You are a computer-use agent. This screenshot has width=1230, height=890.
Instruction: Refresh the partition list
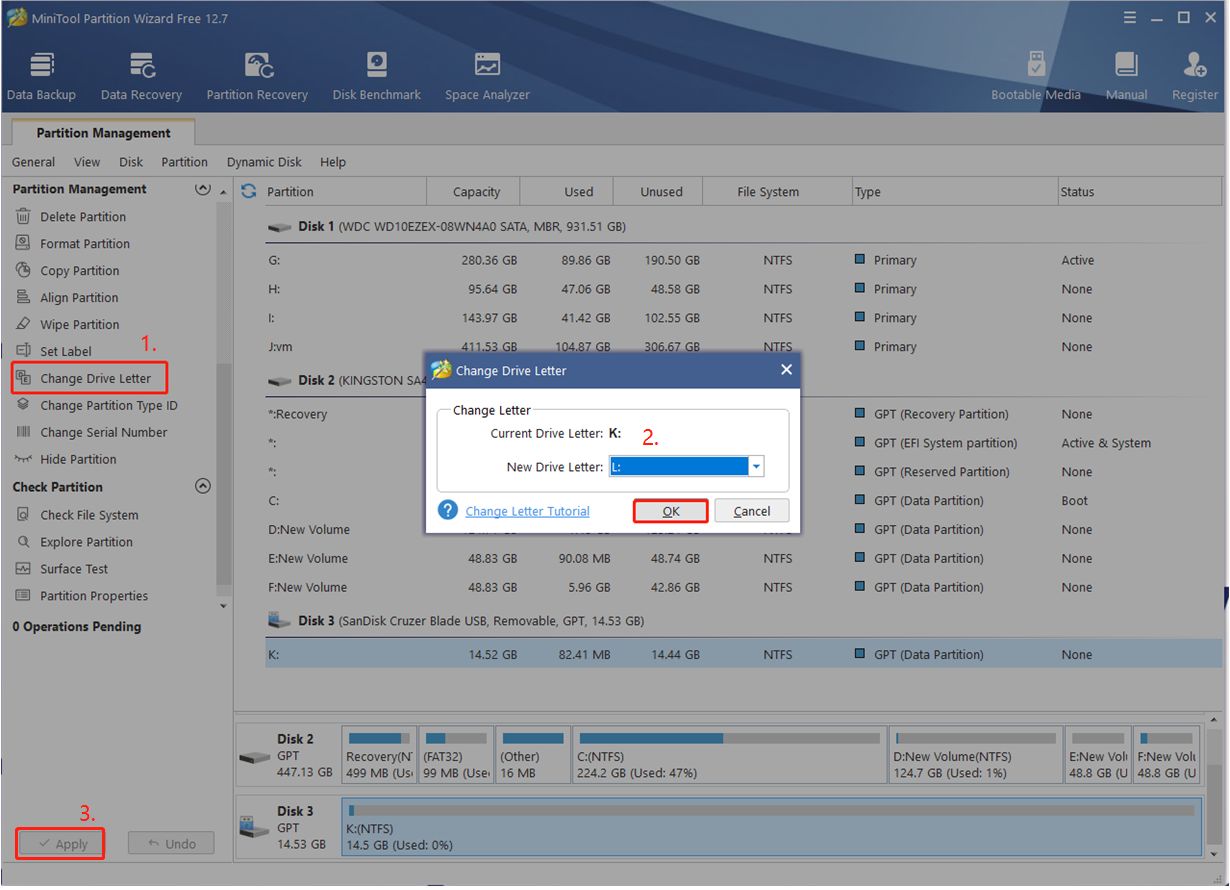(249, 191)
